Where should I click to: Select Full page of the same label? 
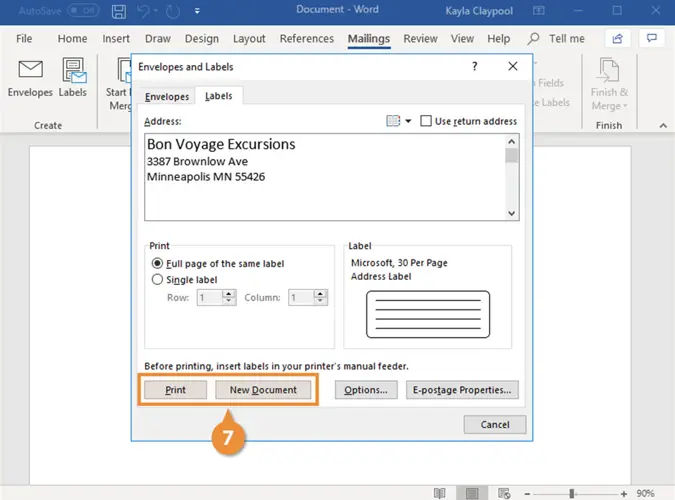157,263
